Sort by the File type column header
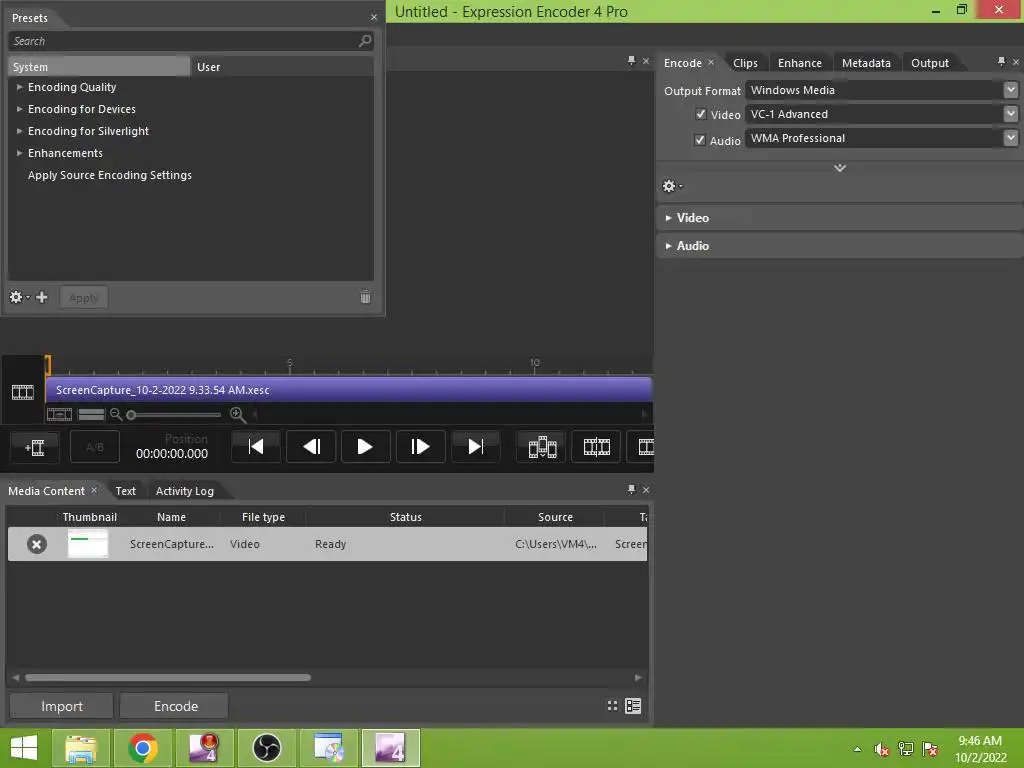The image size is (1024, 768). point(263,517)
